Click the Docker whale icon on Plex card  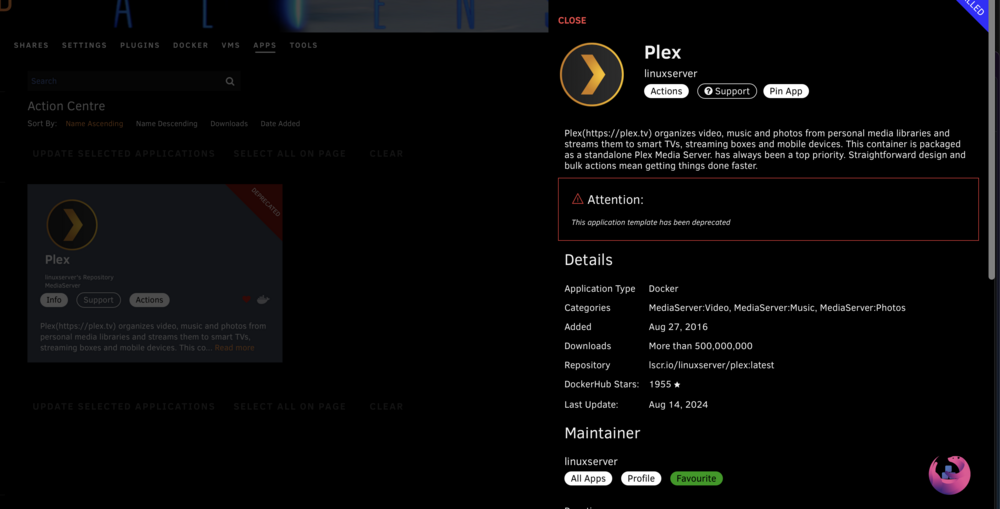coord(263,299)
